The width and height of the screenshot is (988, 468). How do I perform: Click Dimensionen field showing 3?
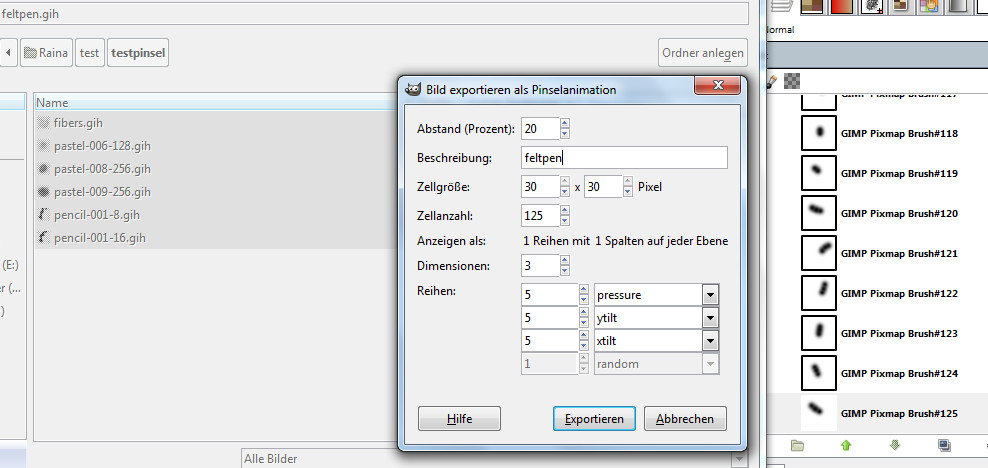pyautogui.click(x=540, y=266)
